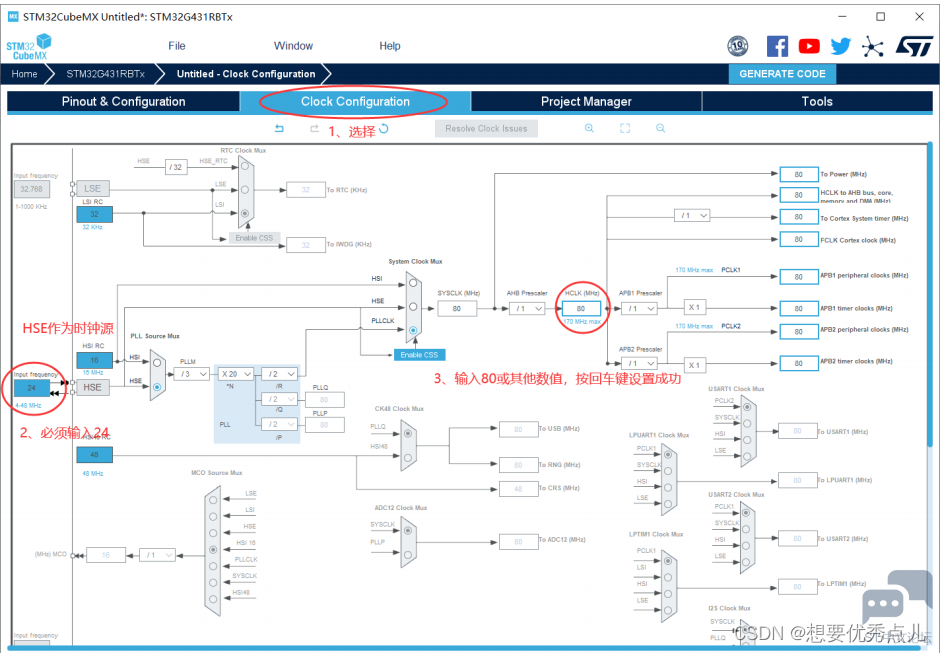The image size is (941, 653).
Task: Click the refresh/reset clock icon
Action: (x=384, y=128)
